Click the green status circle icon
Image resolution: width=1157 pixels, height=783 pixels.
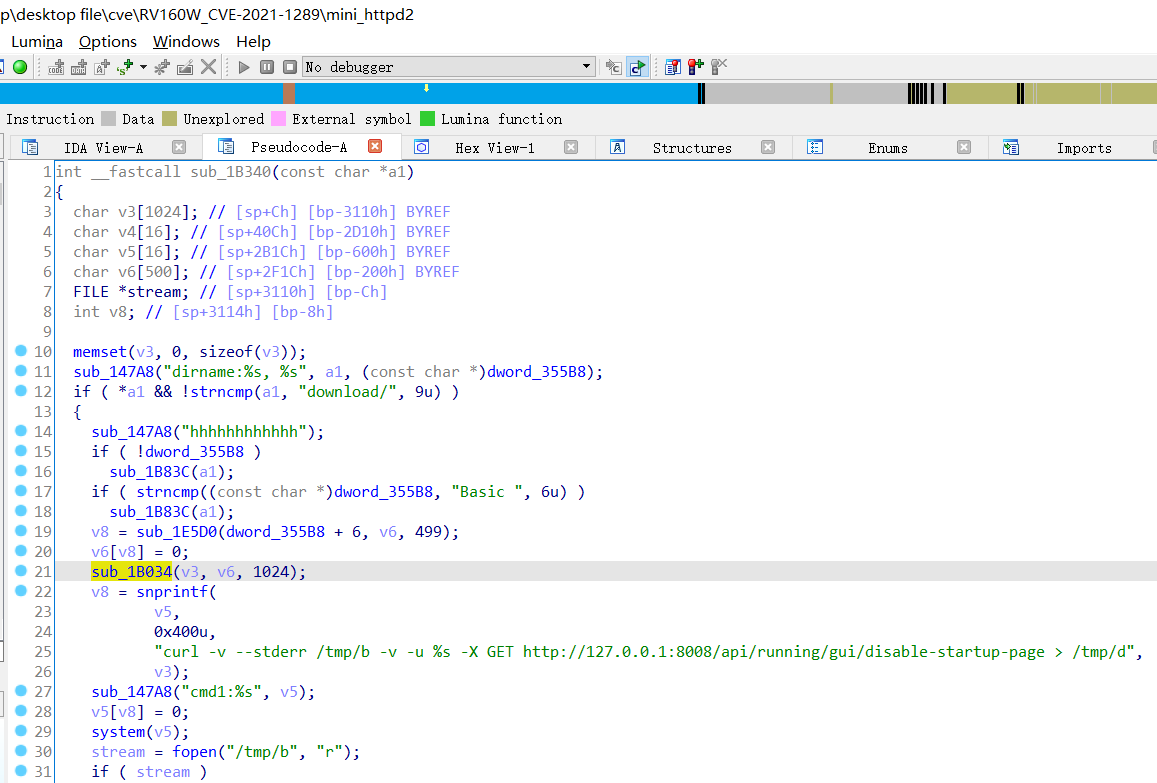20,67
